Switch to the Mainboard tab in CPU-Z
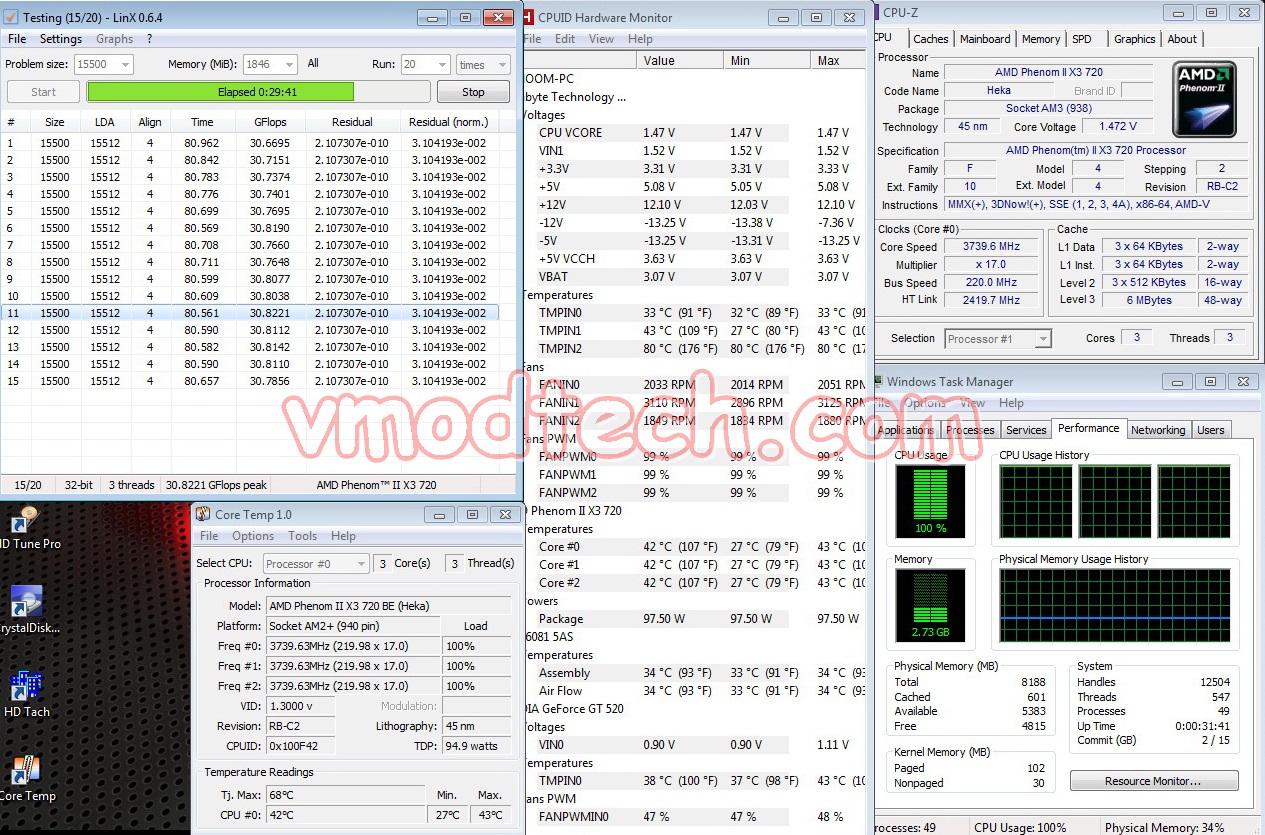This screenshot has height=835, width=1265. coord(985,39)
